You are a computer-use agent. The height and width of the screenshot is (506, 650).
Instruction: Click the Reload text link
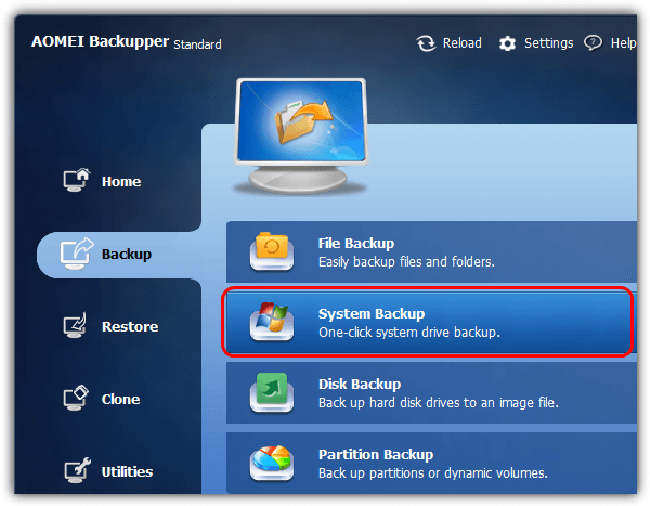(x=462, y=43)
